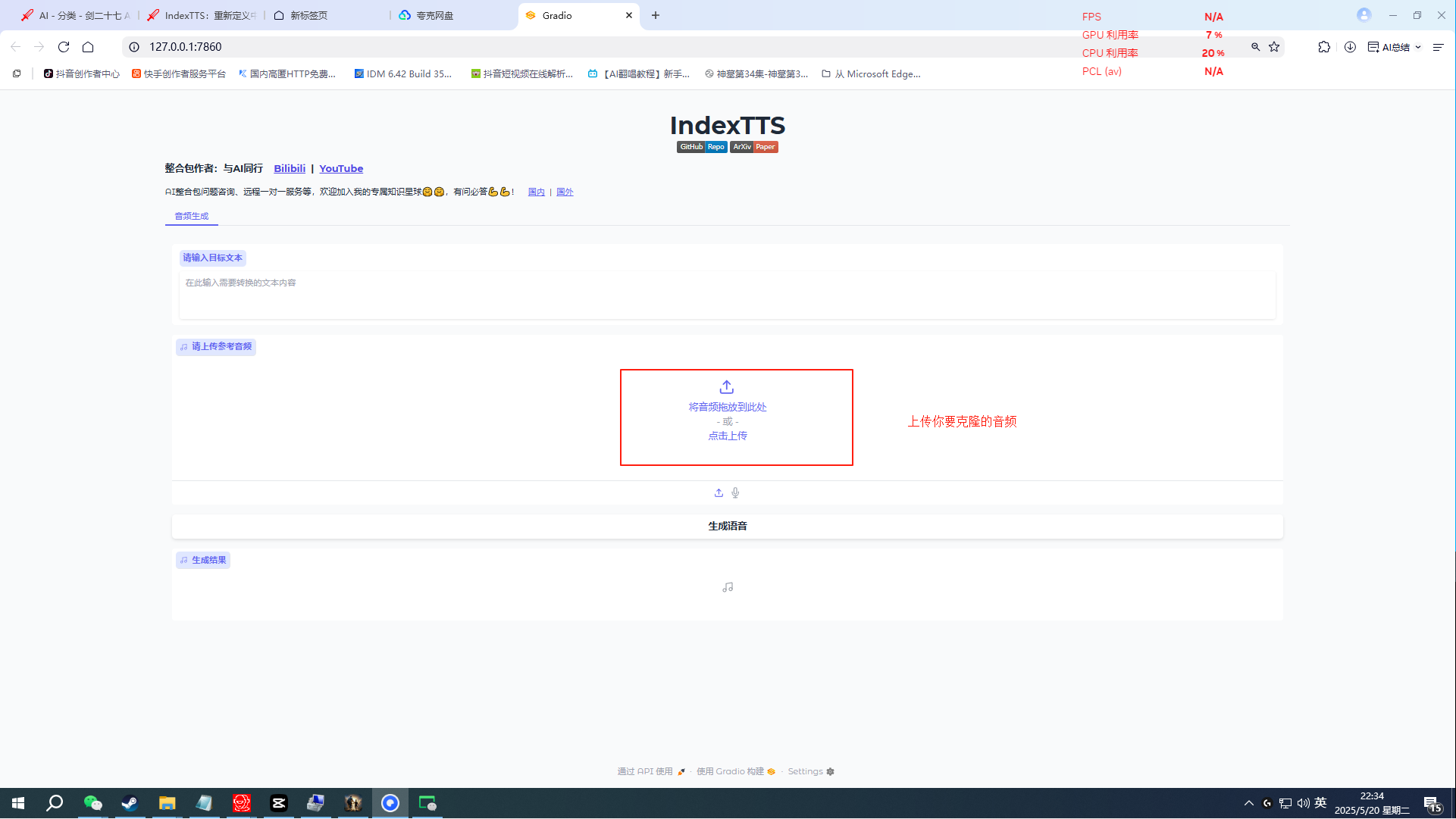
Task: Select the microphone recording source icon
Action: pyautogui.click(x=735, y=493)
